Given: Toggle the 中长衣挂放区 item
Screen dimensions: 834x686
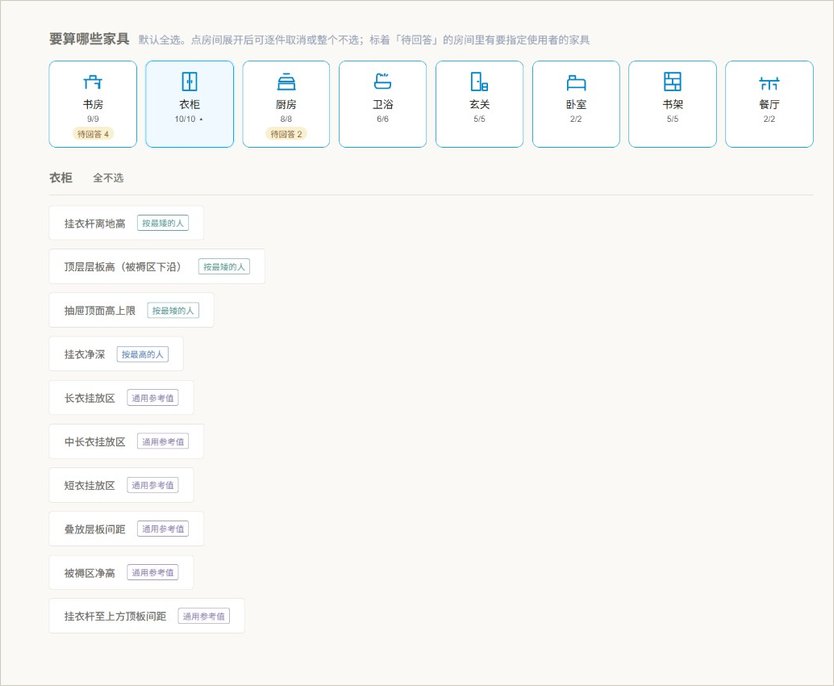Looking at the screenshot, I should click(x=126, y=441).
